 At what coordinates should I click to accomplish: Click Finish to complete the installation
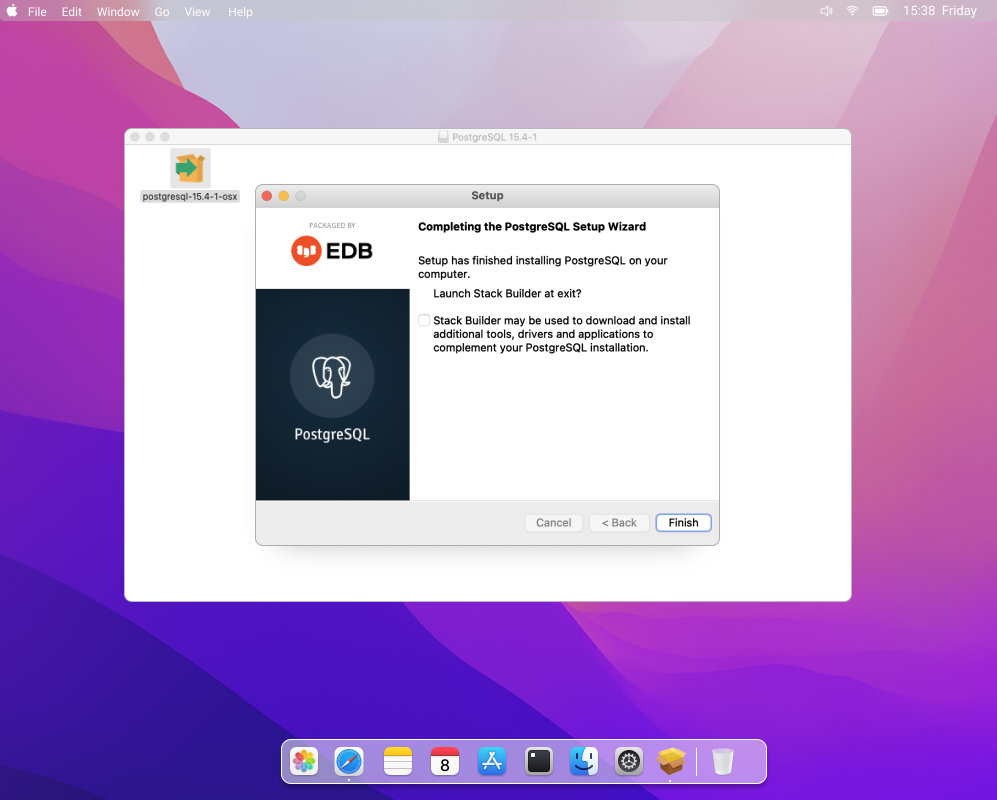tap(683, 522)
